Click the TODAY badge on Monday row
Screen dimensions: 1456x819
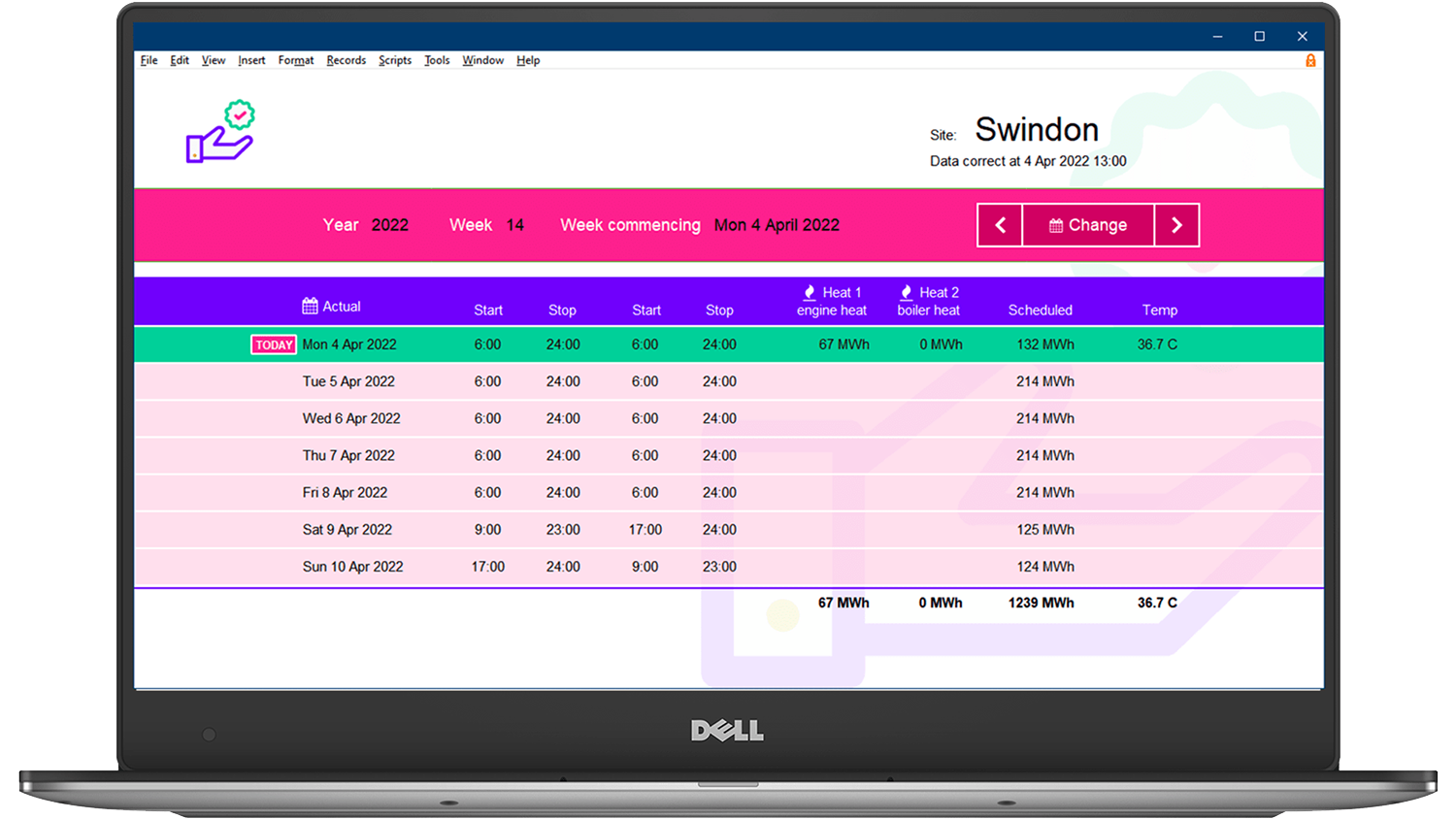coord(274,344)
